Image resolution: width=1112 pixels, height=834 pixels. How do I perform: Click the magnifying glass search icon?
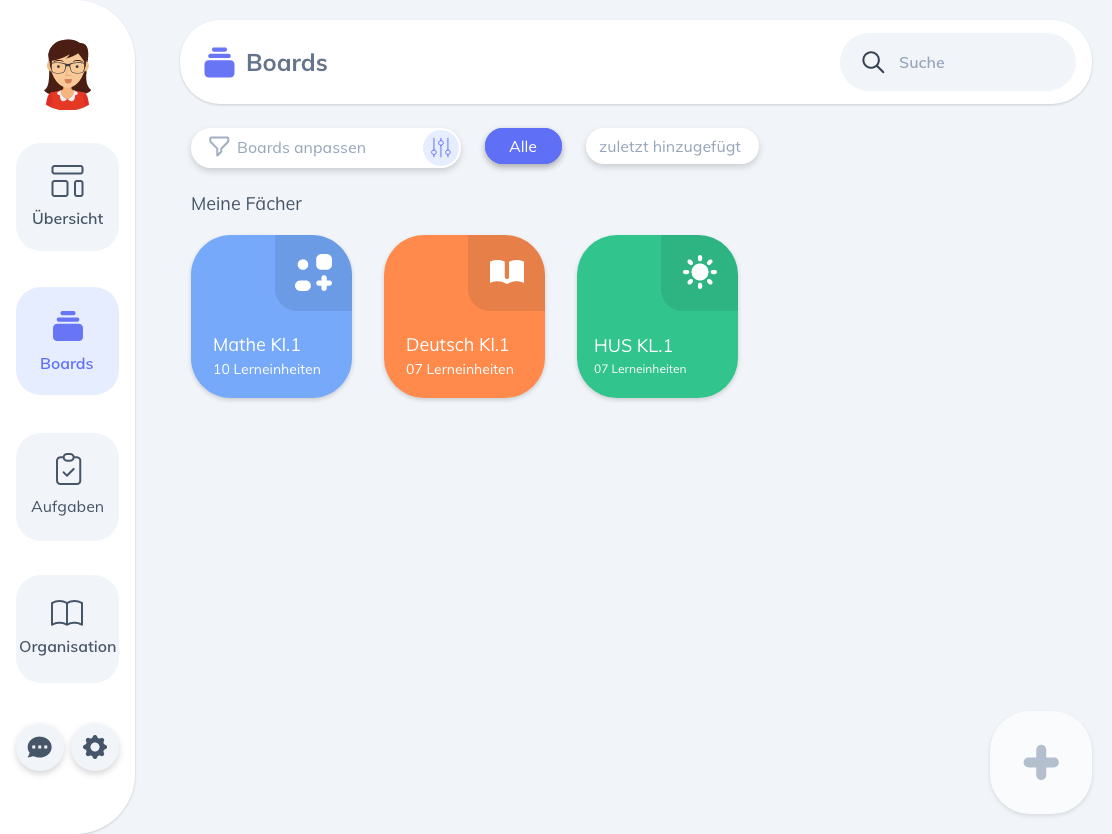[873, 62]
